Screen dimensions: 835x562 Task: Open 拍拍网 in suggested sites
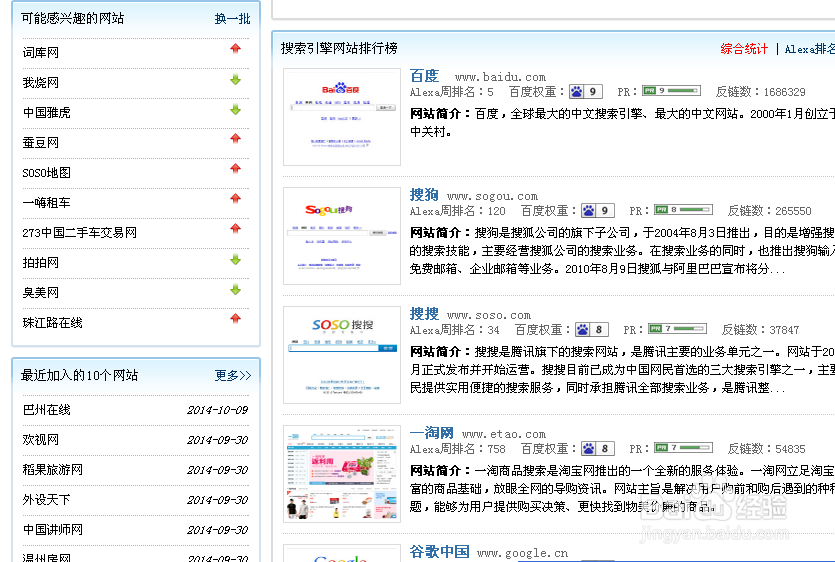tap(40, 263)
